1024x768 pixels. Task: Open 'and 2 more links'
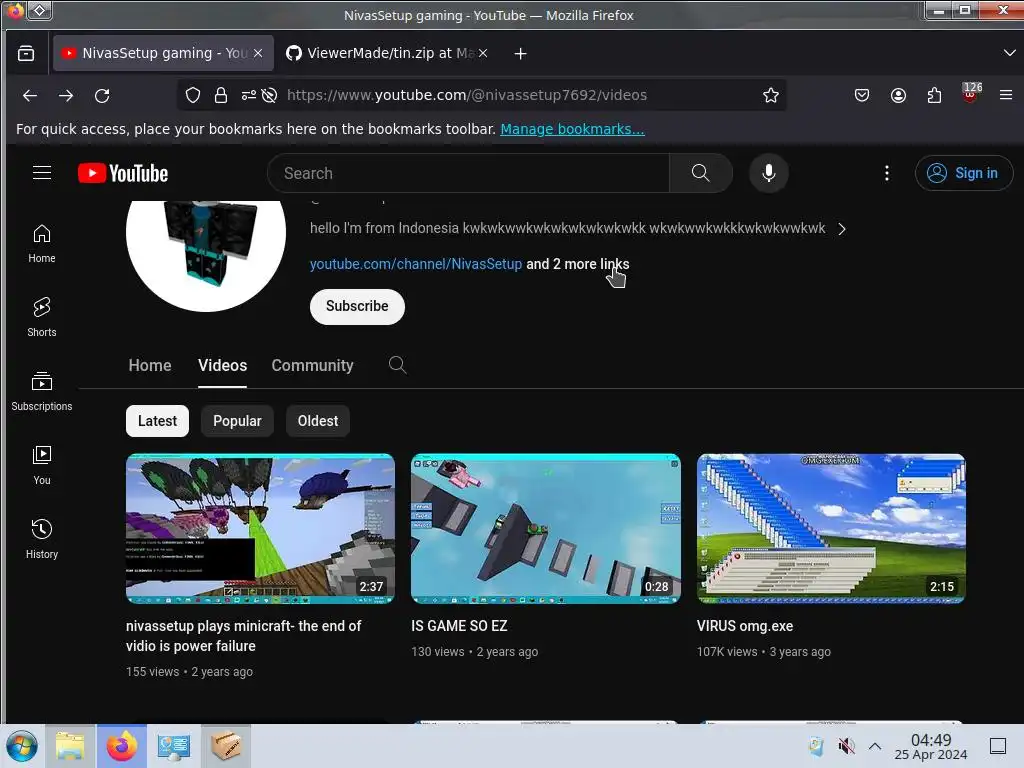578,264
